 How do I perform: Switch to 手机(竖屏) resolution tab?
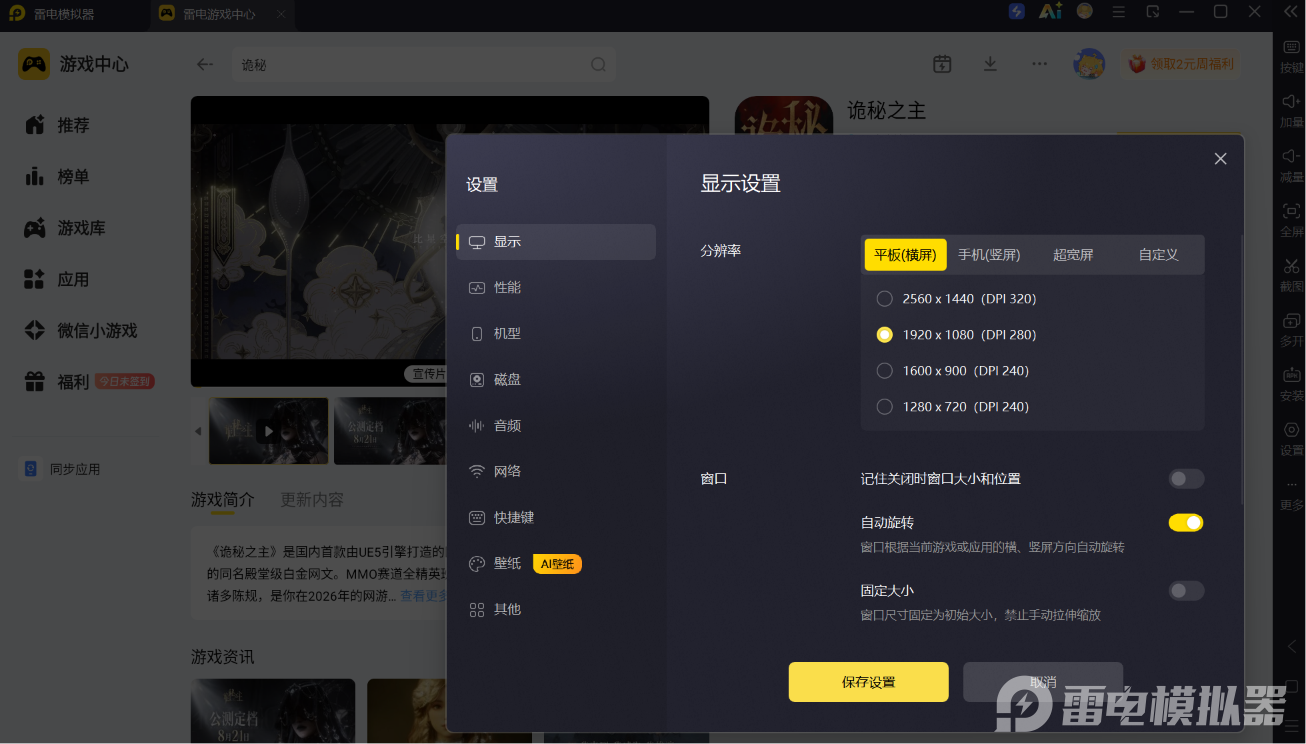coord(989,255)
